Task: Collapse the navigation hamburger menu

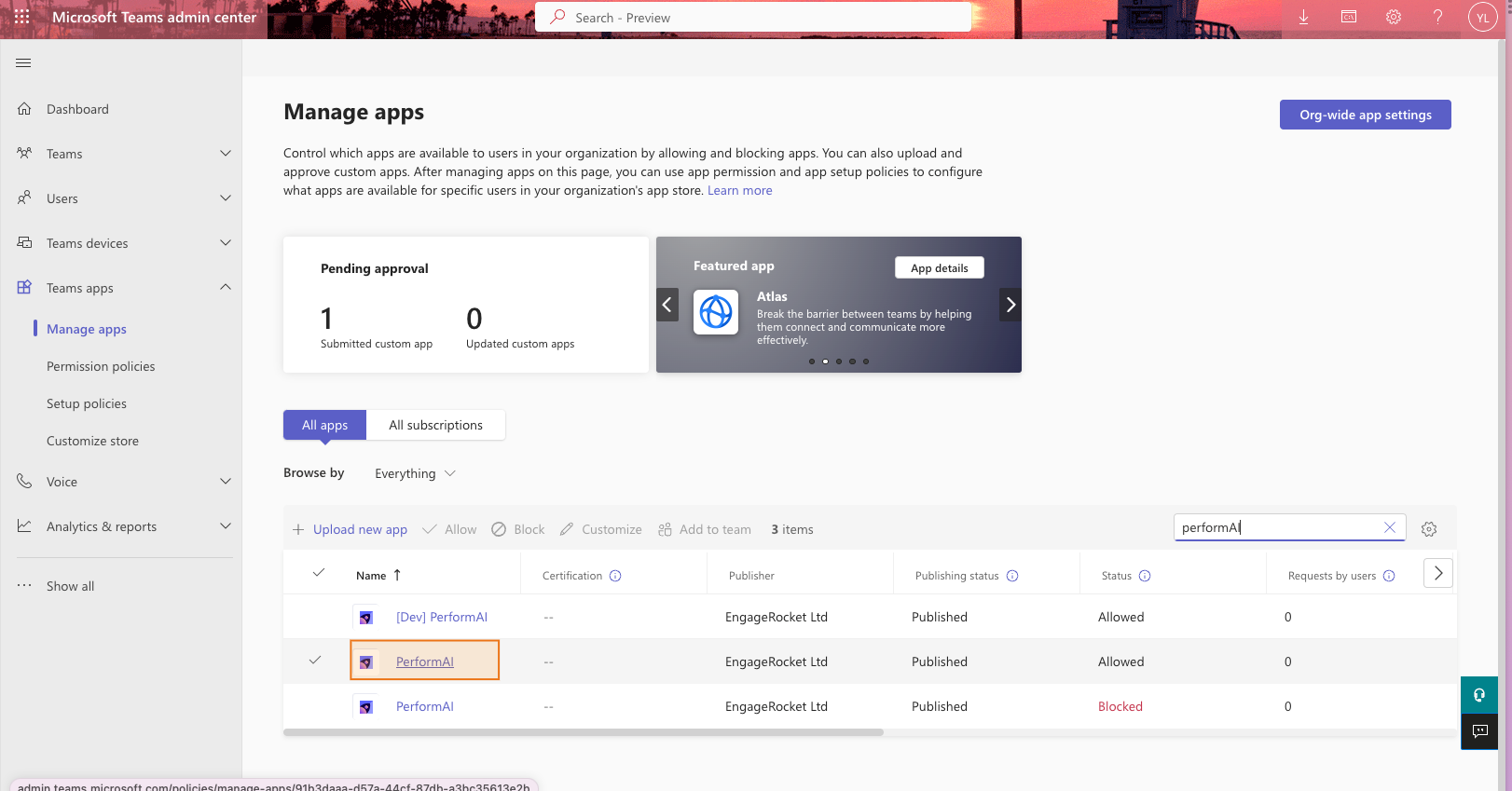Action: 23,62
